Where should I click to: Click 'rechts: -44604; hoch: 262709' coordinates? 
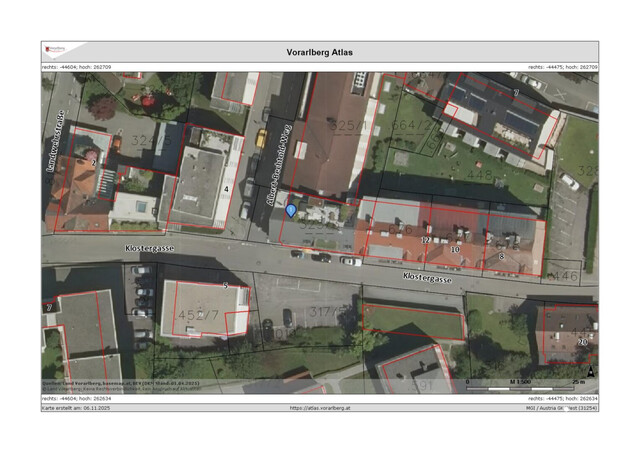tap(76, 67)
